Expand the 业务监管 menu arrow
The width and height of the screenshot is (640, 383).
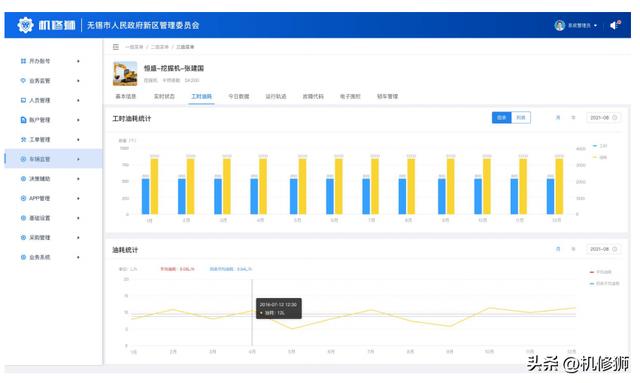click(x=78, y=80)
